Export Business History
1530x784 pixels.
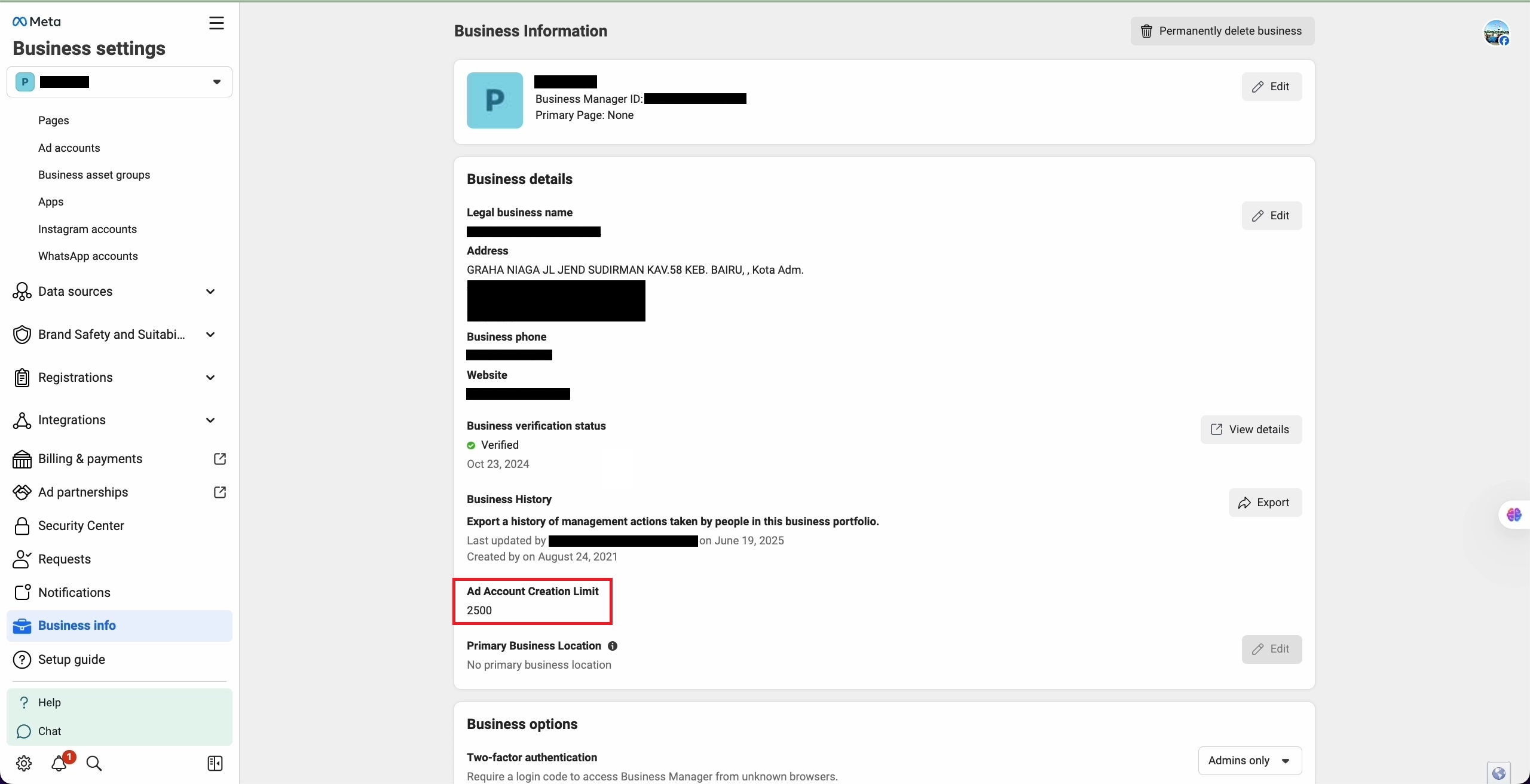1265,503
